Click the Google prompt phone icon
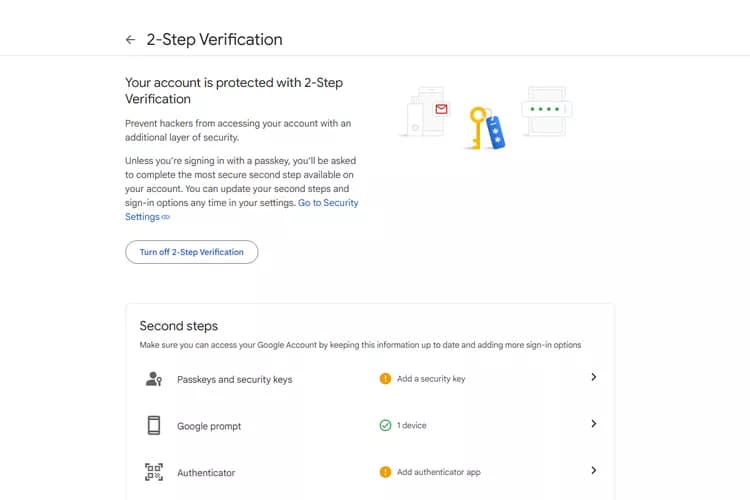The width and height of the screenshot is (750, 500). click(154, 425)
